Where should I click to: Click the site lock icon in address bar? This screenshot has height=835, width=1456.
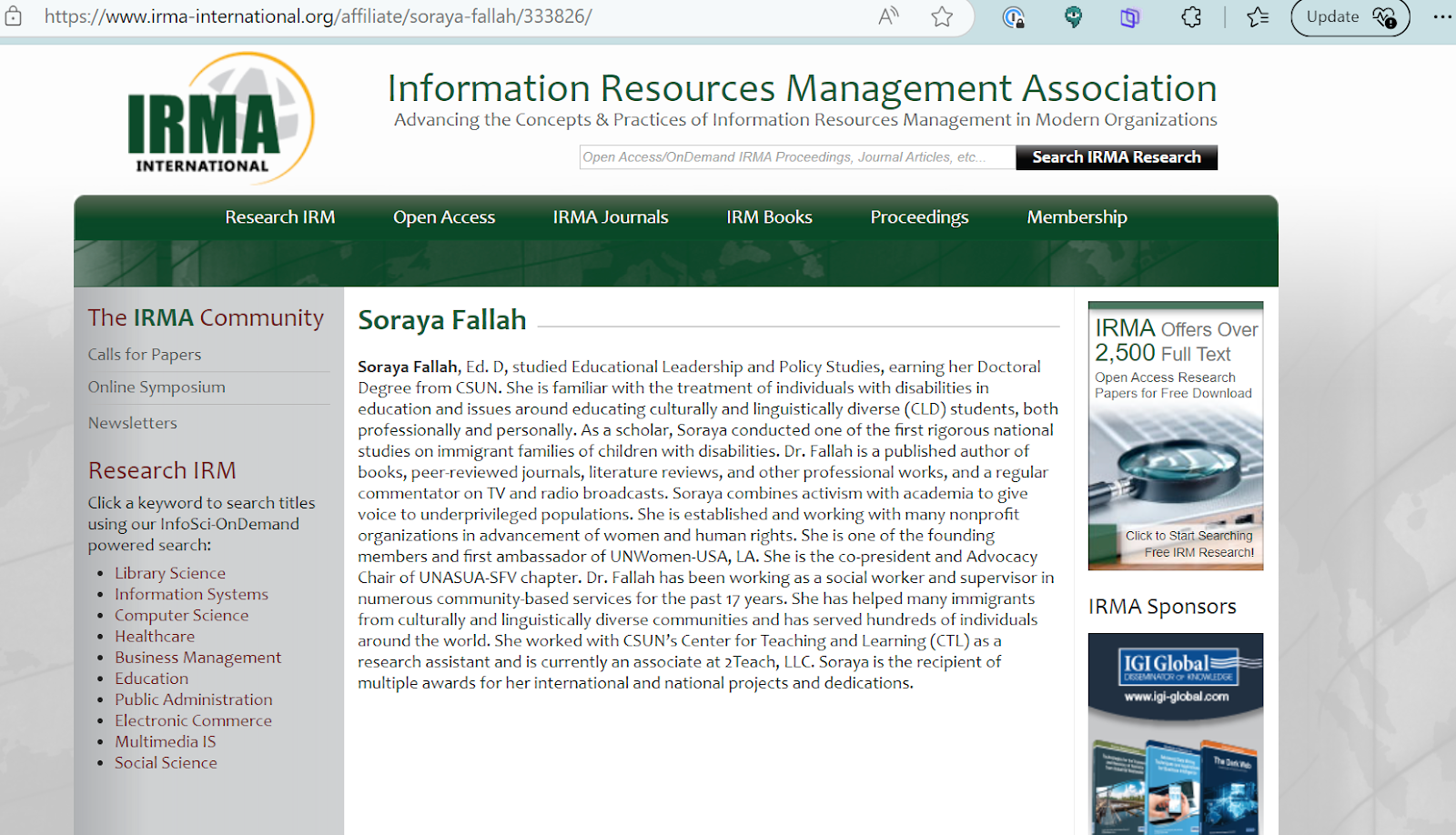coord(13,16)
